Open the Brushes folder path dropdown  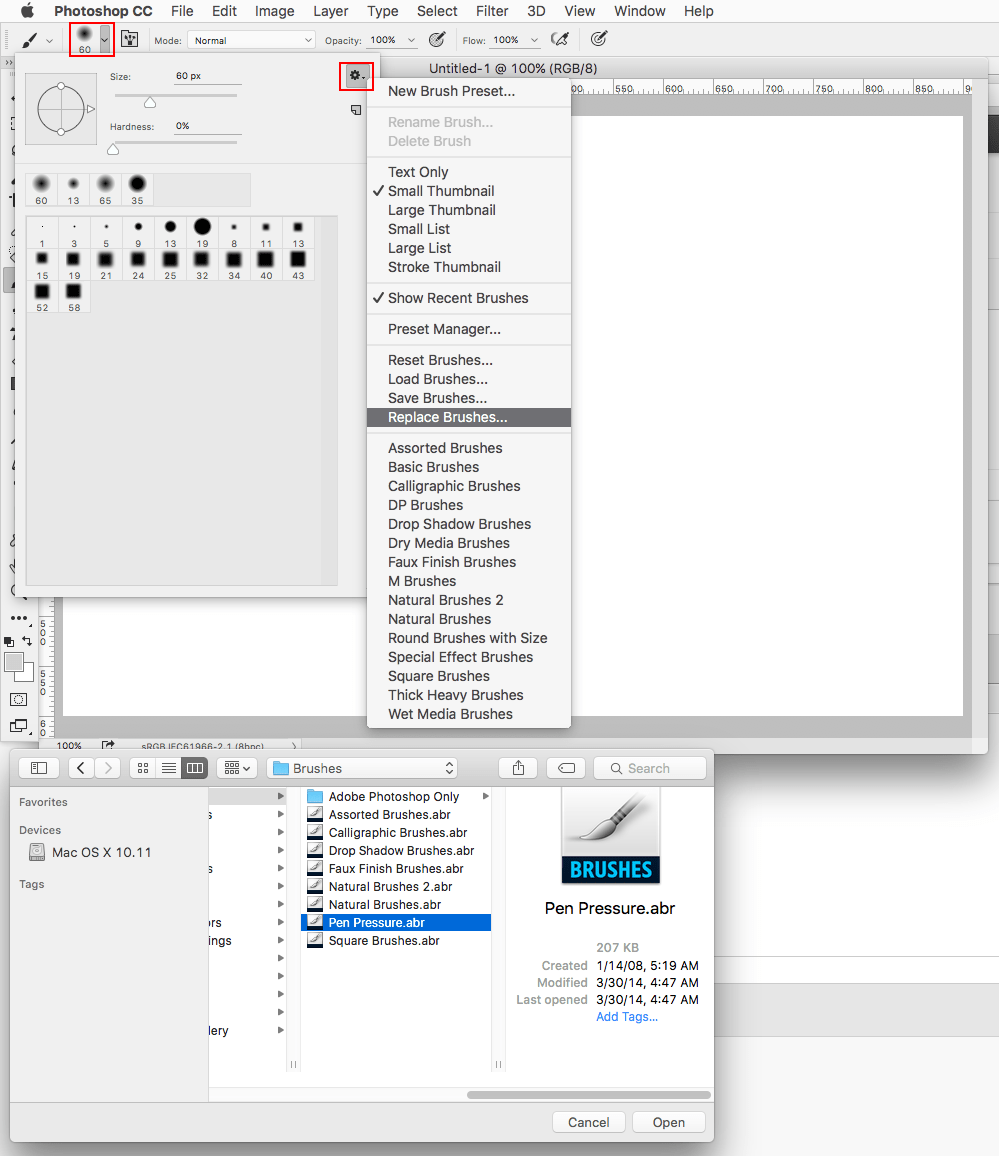362,768
